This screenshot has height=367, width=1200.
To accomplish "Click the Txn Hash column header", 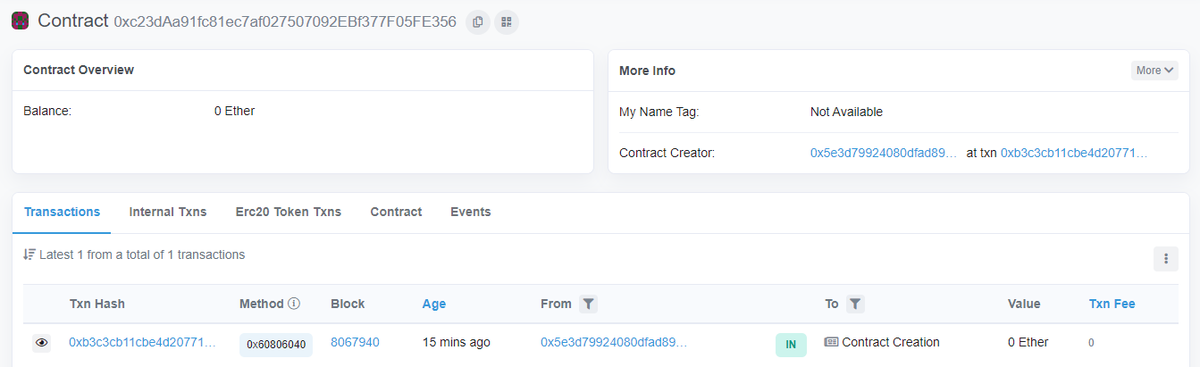I will 97,303.
